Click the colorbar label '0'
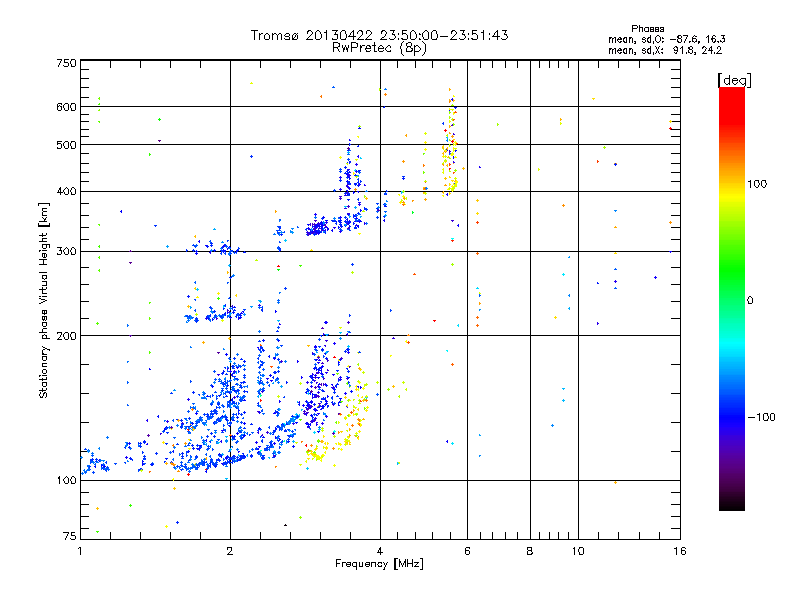This screenshot has height=600, width=800. coord(750,300)
